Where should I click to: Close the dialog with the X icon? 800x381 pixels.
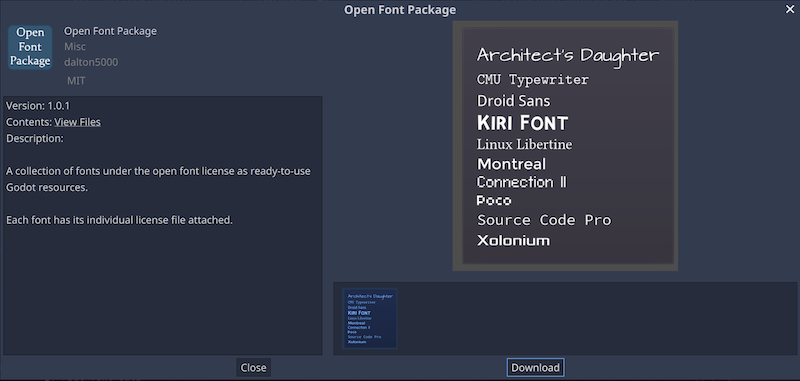pyautogui.click(x=790, y=9)
